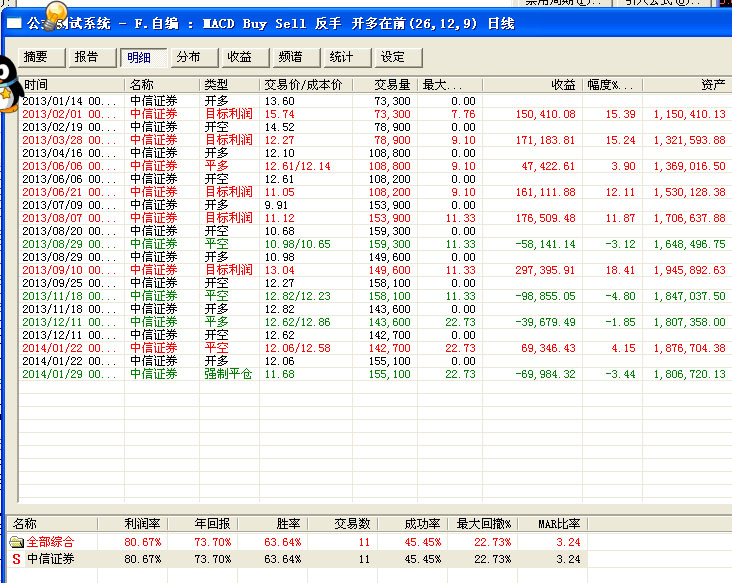Click price cell 12.06/12.58
Image resolution: width=732 pixels, height=583 pixels.
click(x=297, y=348)
